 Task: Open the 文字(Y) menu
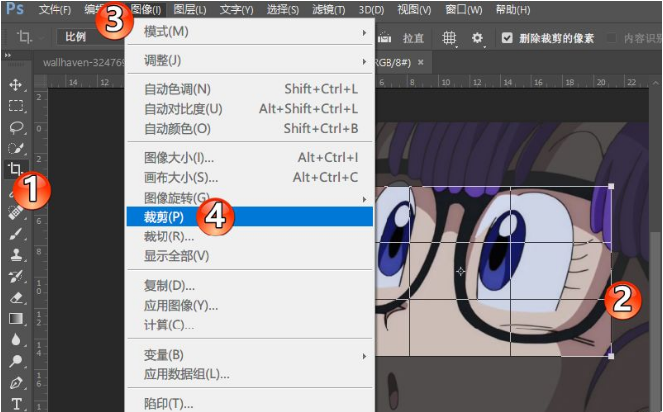236,9
